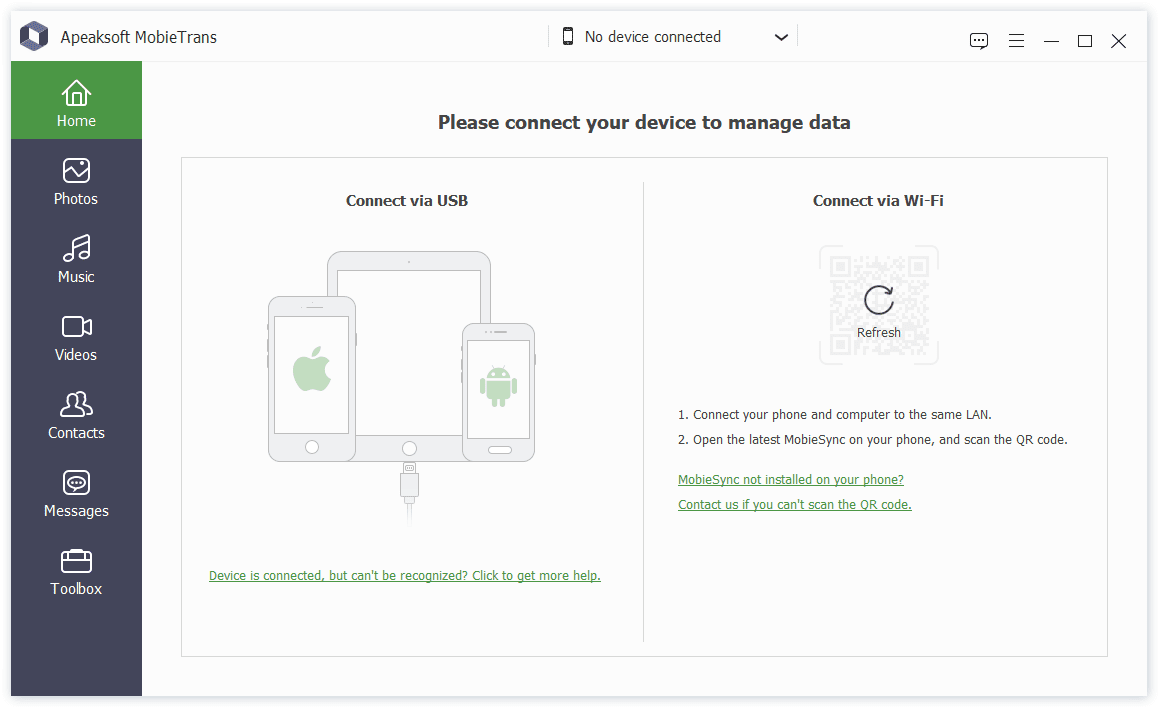Click the feedback chat icon in title bar
Screen dimensions: 1160x709
pos(979,41)
